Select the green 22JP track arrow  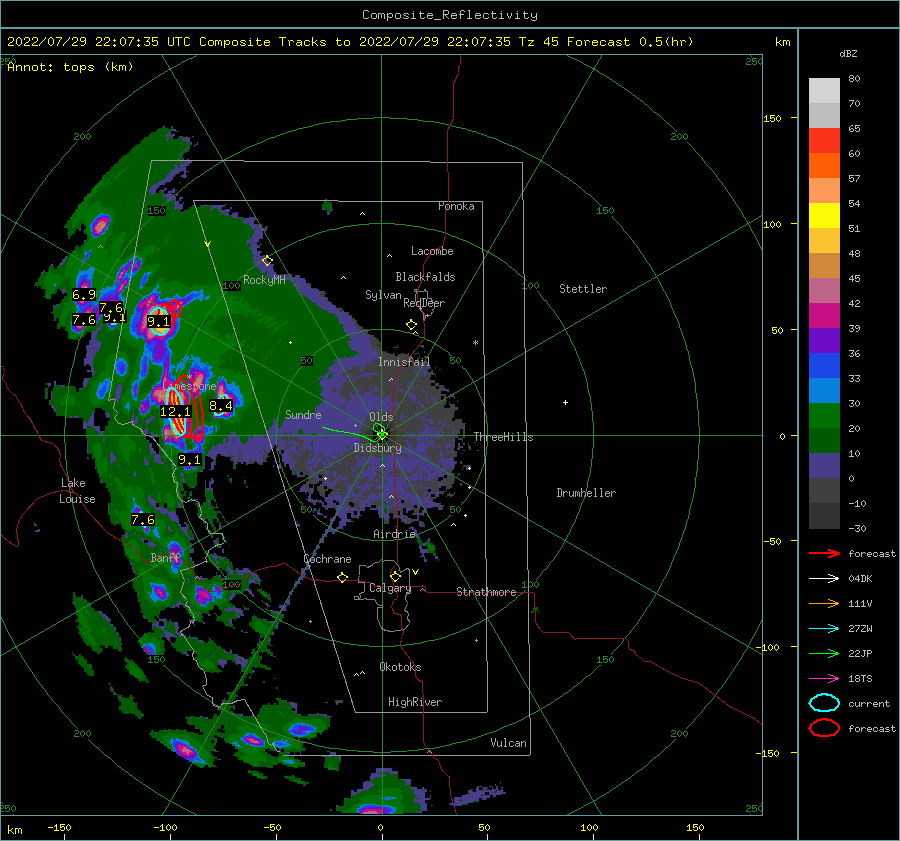point(824,653)
